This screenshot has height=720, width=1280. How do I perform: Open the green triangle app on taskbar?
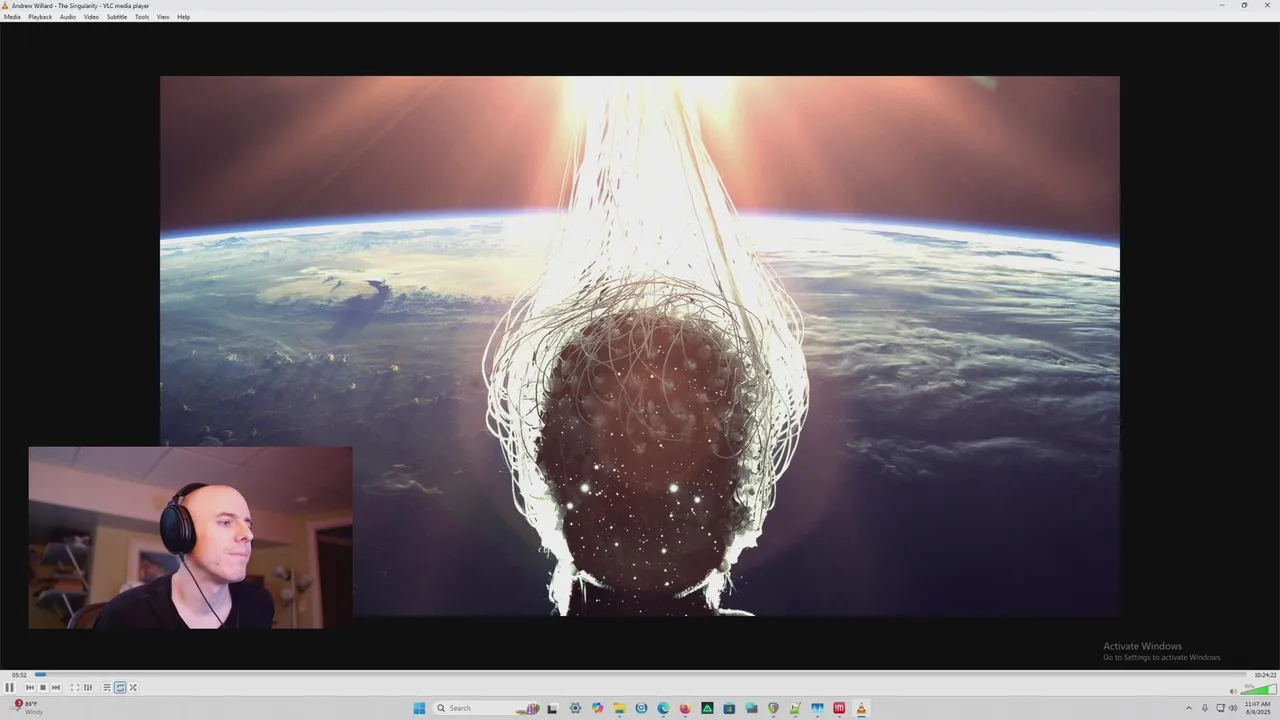[x=707, y=708]
